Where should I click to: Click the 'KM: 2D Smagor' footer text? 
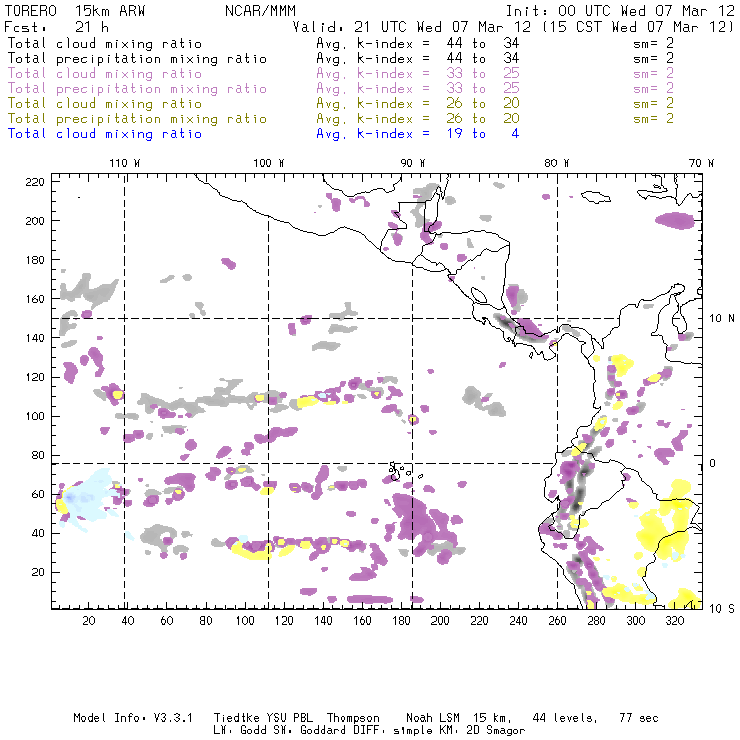pyautogui.click(x=481, y=731)
